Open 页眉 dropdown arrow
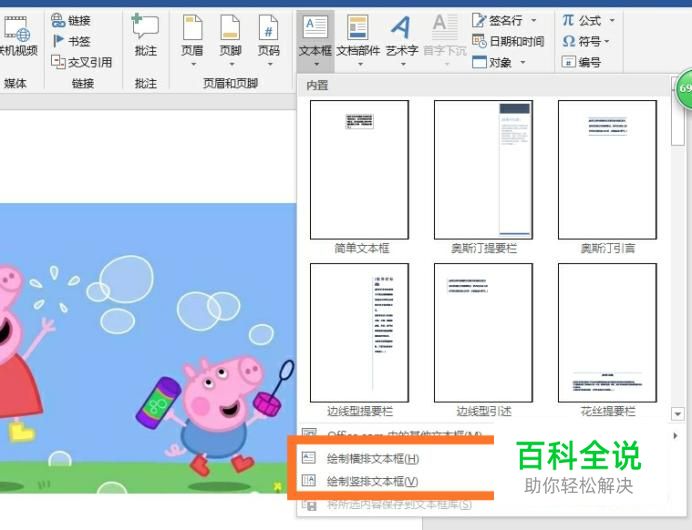Image resolution: width=692 pixels, height=530 pixels. pyautogui.click(x=193, y=64)
